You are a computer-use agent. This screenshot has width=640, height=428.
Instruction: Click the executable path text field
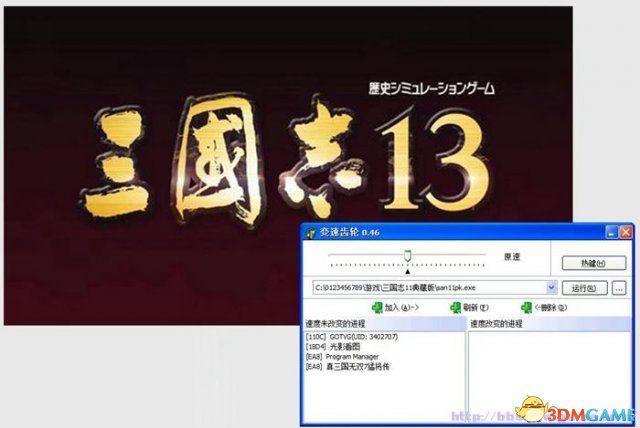tap(429, 287)
